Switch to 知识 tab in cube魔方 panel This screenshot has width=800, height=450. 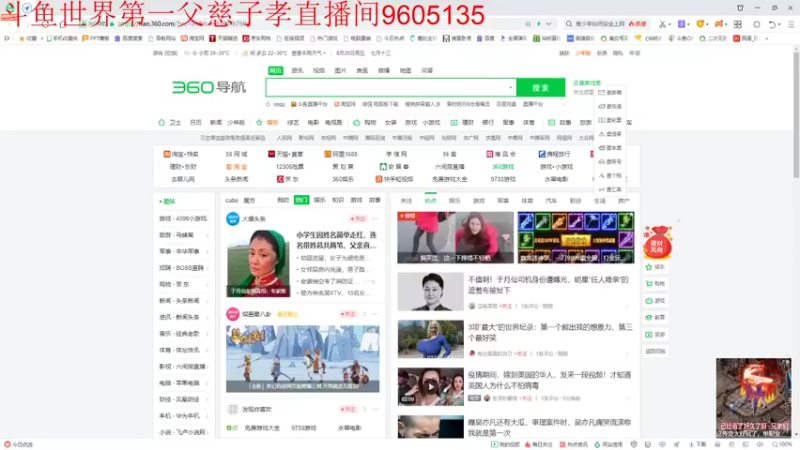point(338,200)
